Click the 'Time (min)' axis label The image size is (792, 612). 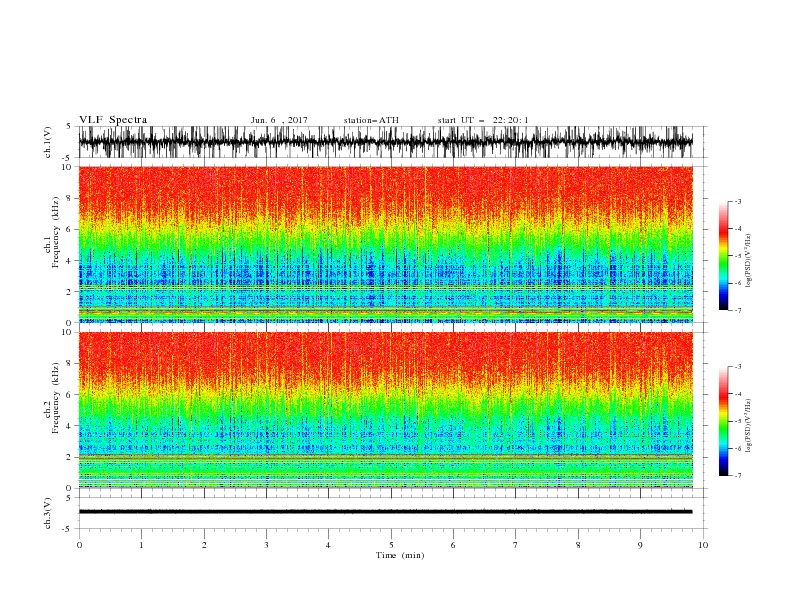pos(400,555)
